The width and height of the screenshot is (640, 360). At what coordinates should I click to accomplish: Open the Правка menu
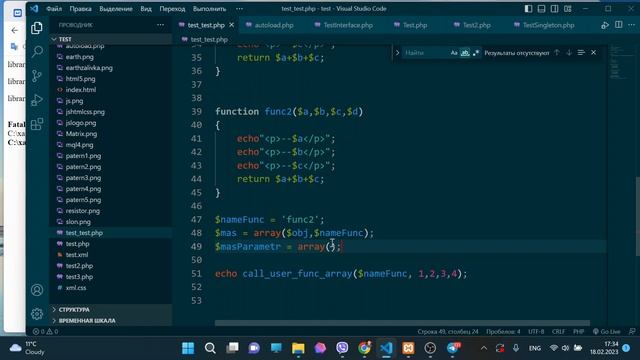coord(80,9)
